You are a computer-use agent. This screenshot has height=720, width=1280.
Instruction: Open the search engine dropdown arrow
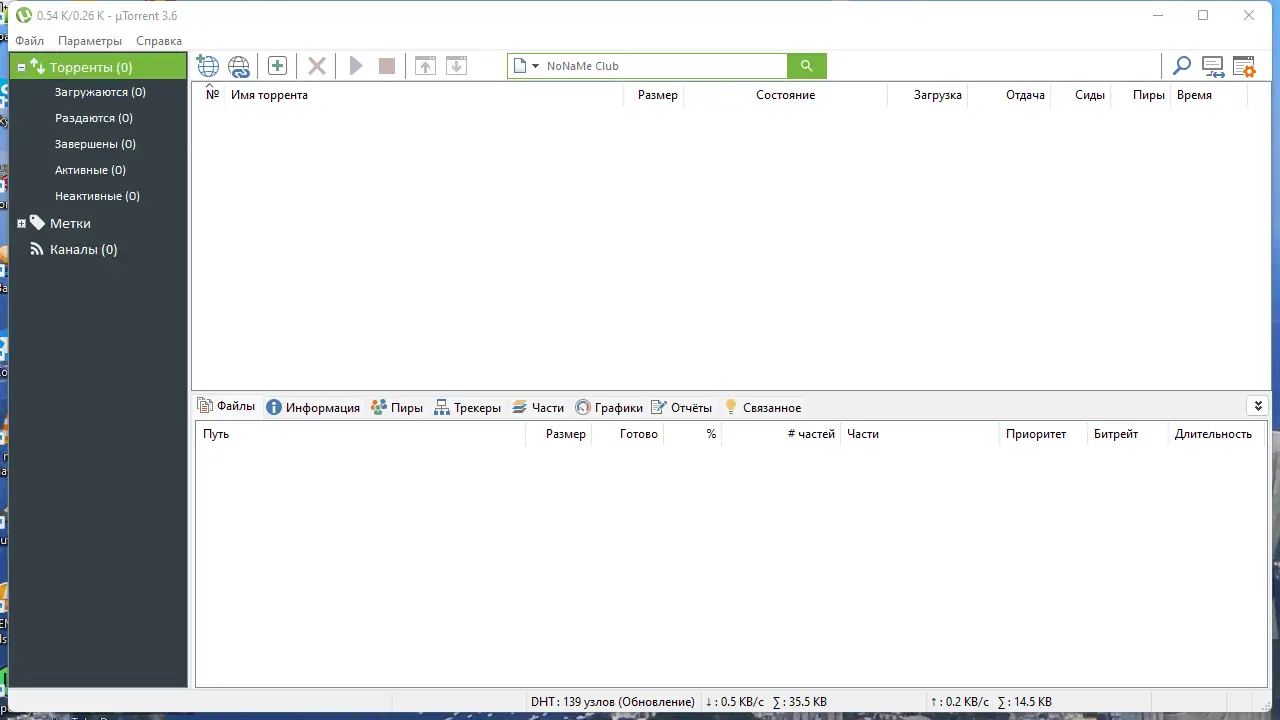535,65
